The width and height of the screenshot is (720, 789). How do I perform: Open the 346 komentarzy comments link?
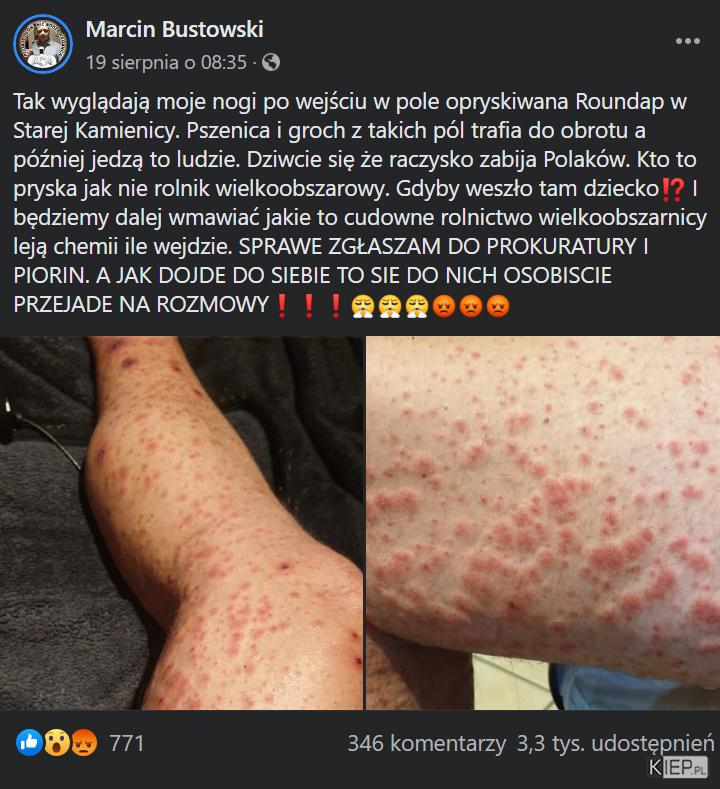(427, 743)
